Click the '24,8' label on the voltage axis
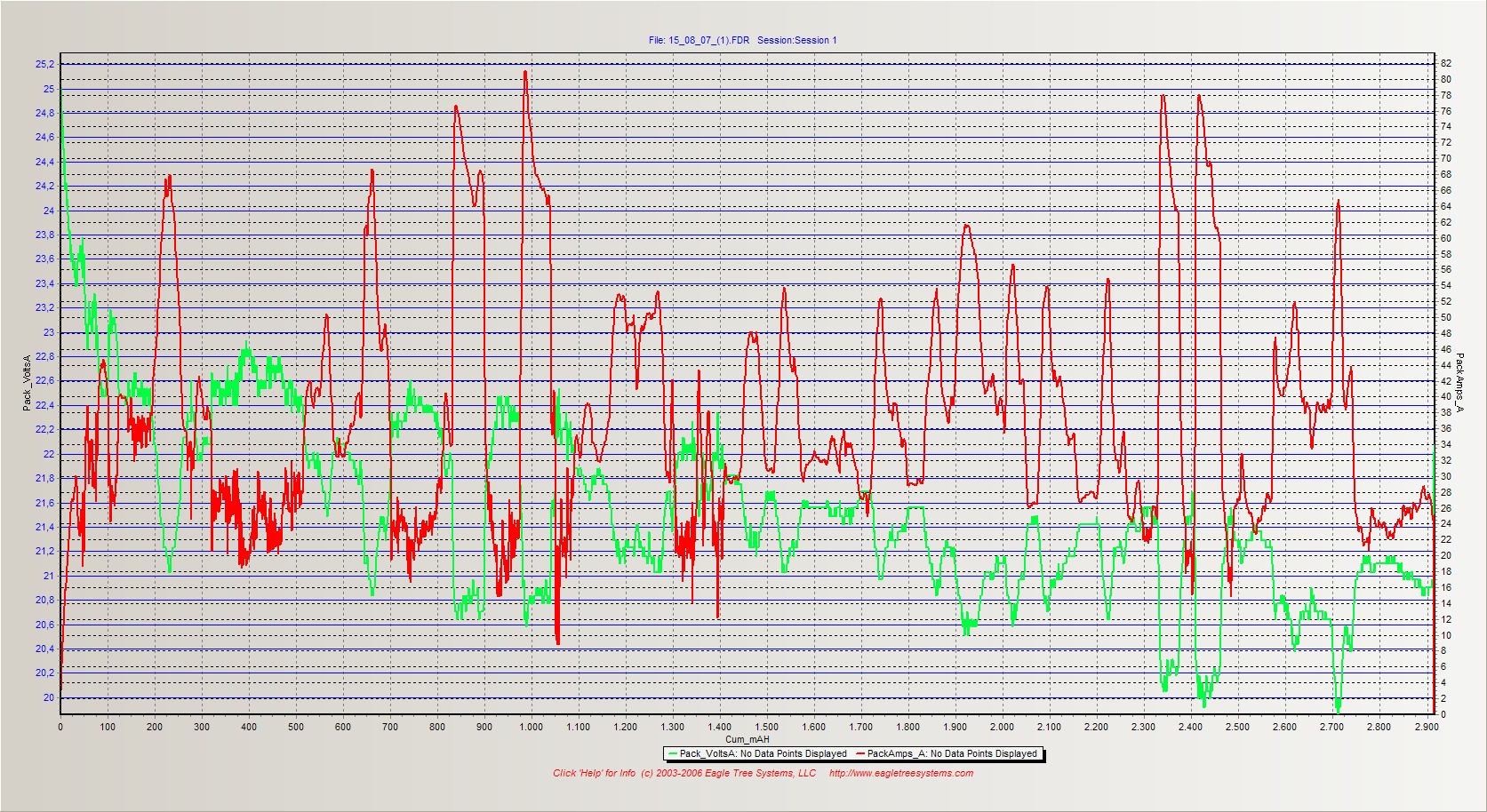The height and width of the screenshot is (812, 1487). point(44,113)
